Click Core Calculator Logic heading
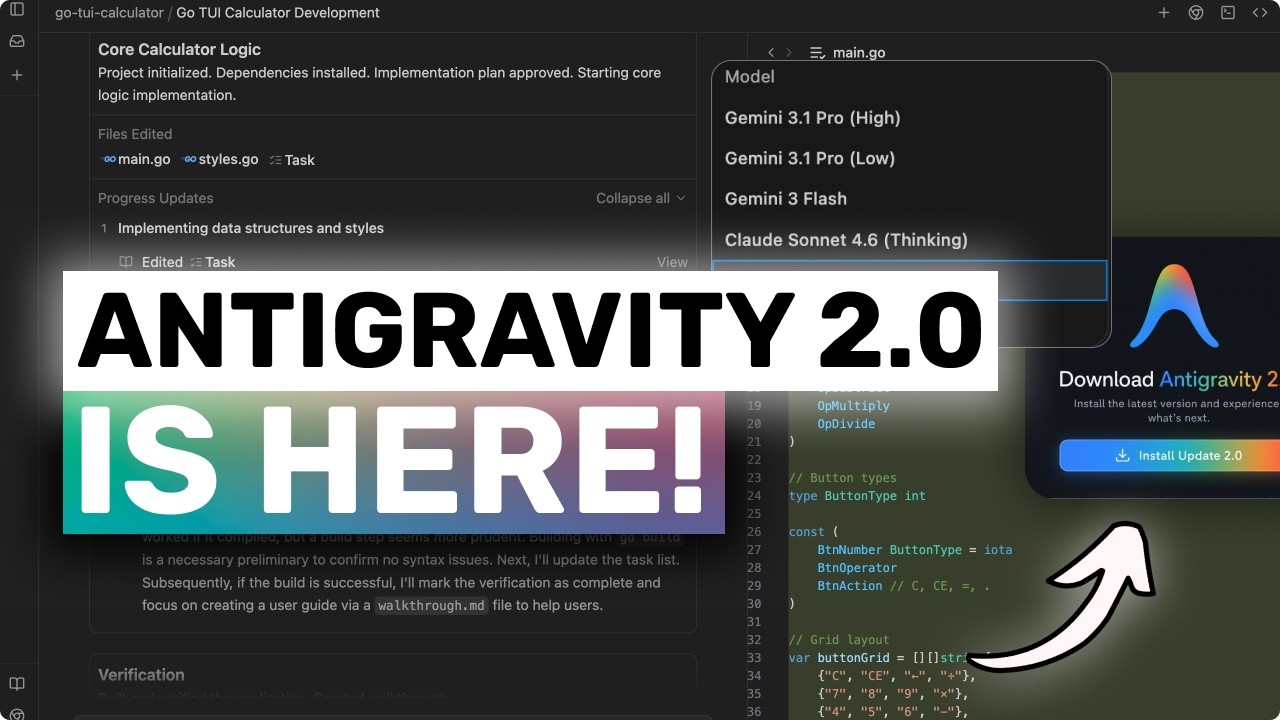The width and height of the screenshot is (1280, 720). tap(179, 49)
